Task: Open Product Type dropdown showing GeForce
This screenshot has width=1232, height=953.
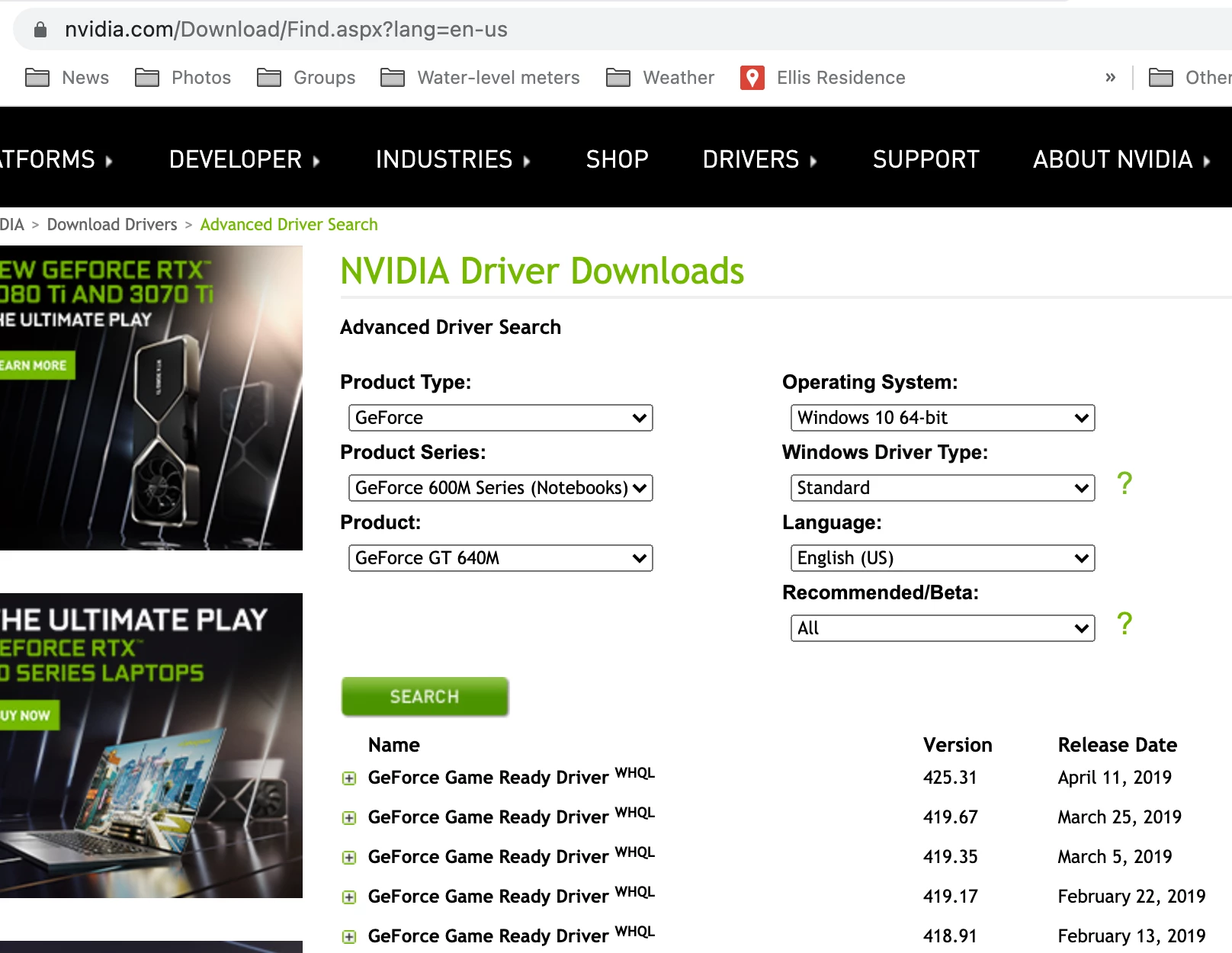Action: coord(501,418)
